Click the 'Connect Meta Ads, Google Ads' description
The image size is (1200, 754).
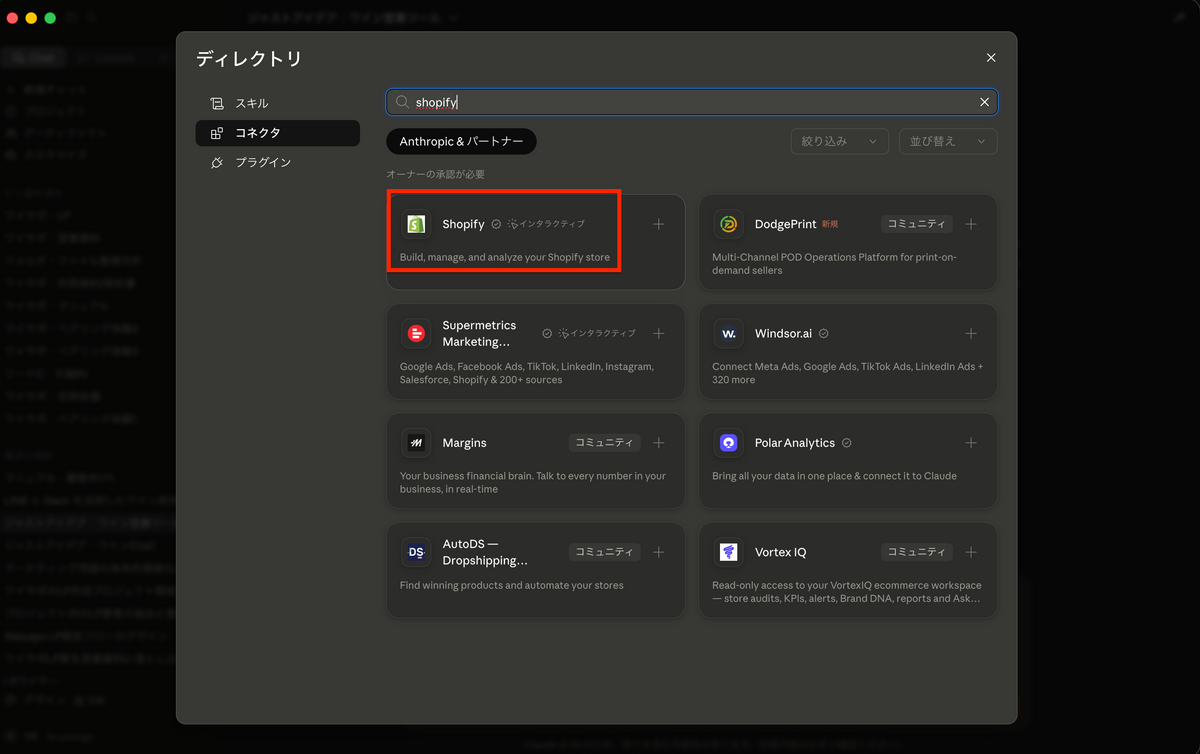[847, 373]
